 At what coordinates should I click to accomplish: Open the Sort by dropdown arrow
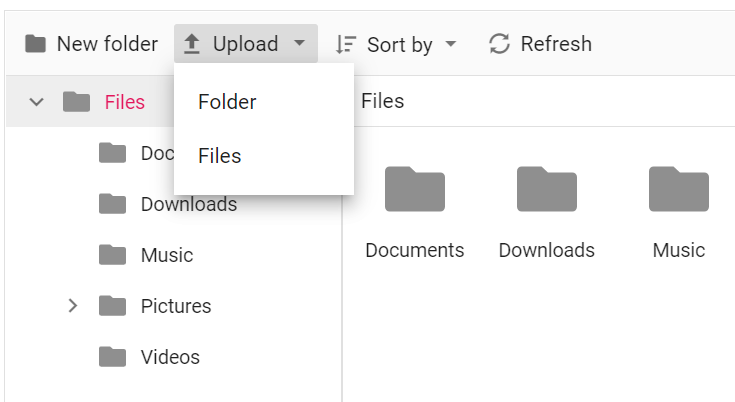(x=450, y=44)
